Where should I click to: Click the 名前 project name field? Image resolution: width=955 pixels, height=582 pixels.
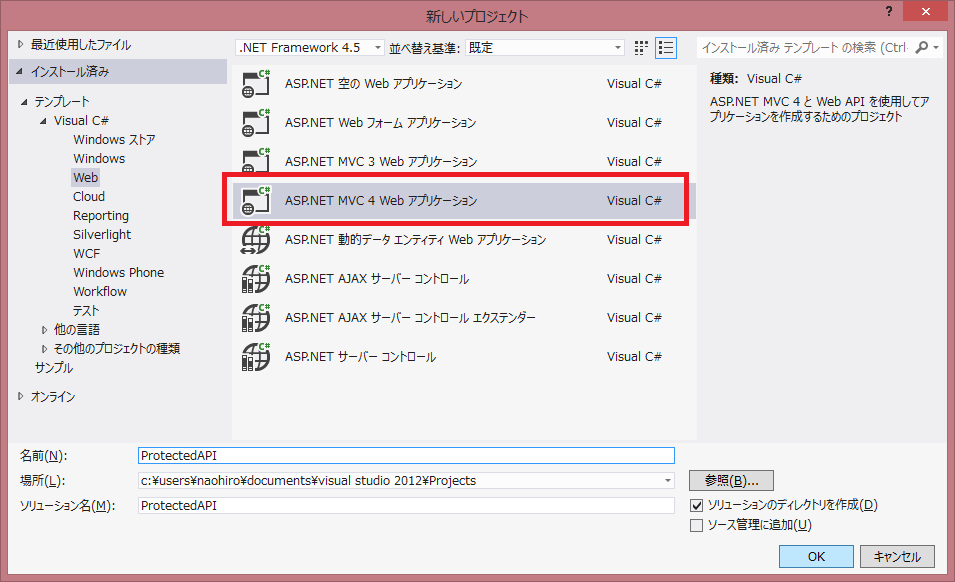[406, 455]
